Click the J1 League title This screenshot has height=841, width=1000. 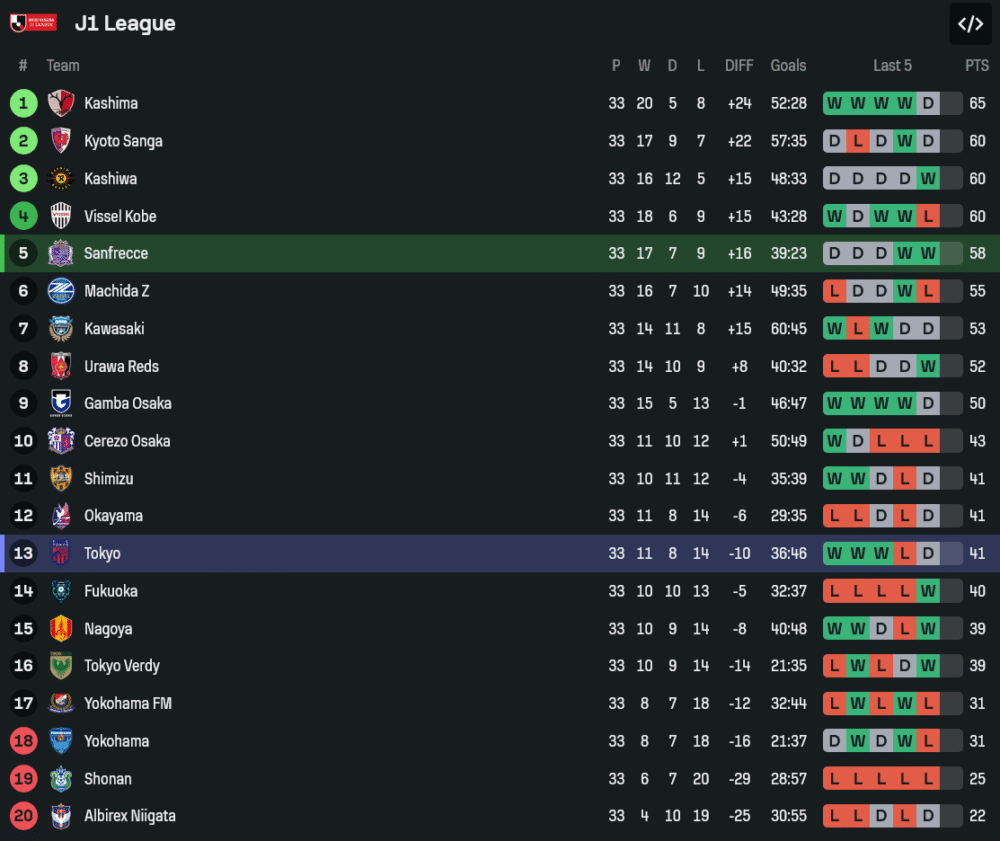125,24
